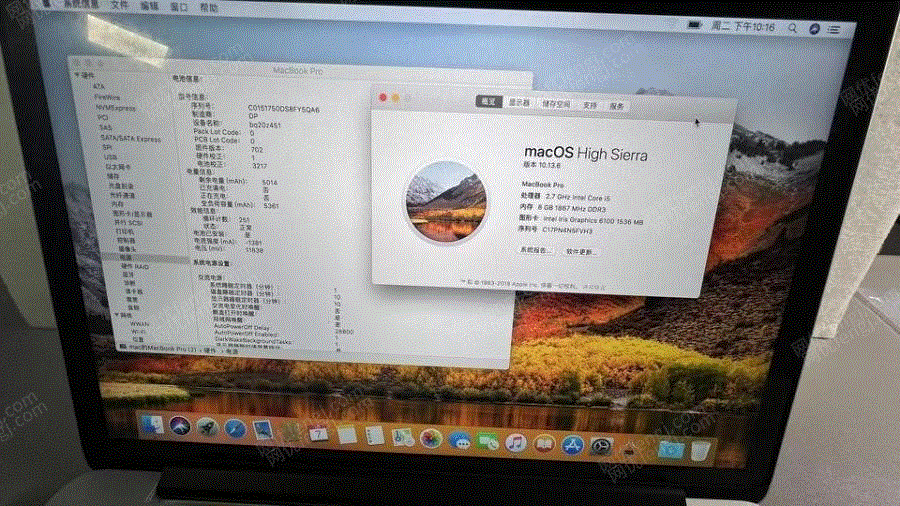Collapse the 硬件 hardware tree section

click(77, 75)
